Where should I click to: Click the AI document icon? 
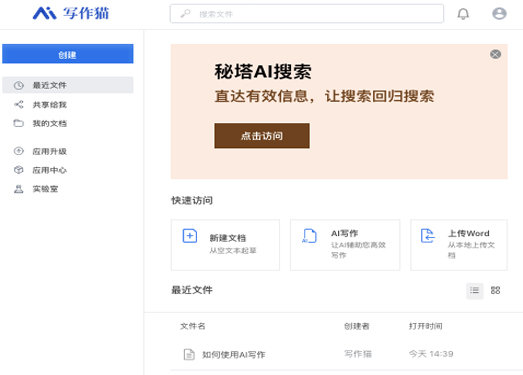pyautogui.click(x=309, y=236)
